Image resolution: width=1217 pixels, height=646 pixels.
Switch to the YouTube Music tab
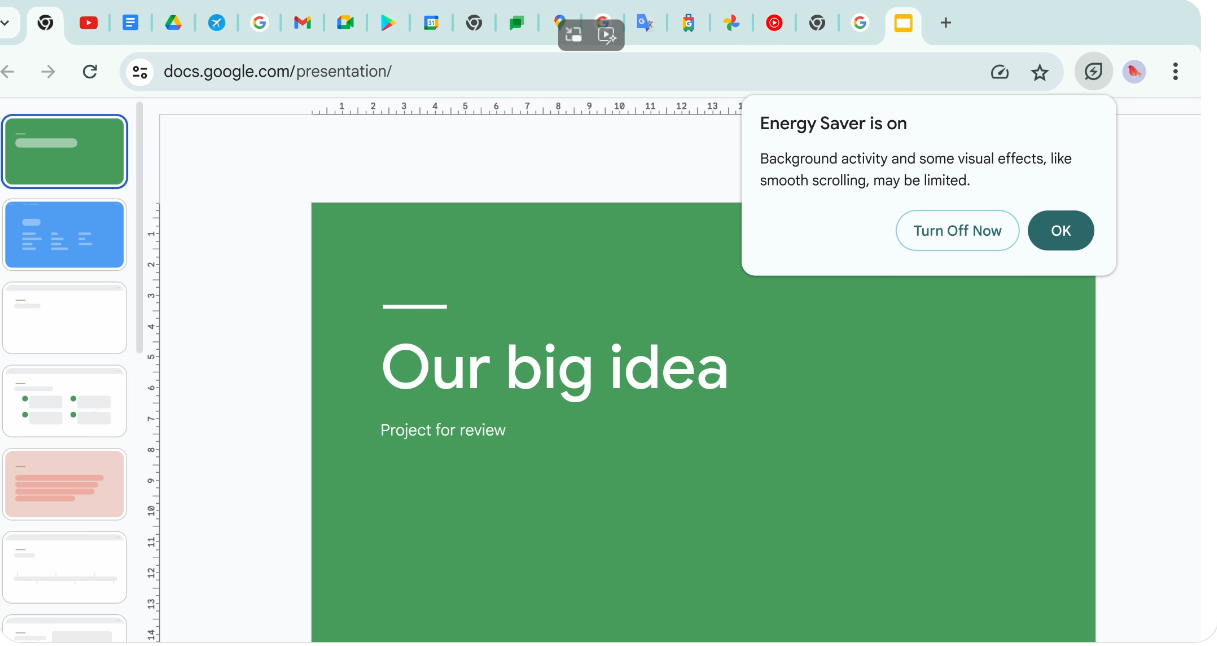pyautogui.click(x=774, y=23)
